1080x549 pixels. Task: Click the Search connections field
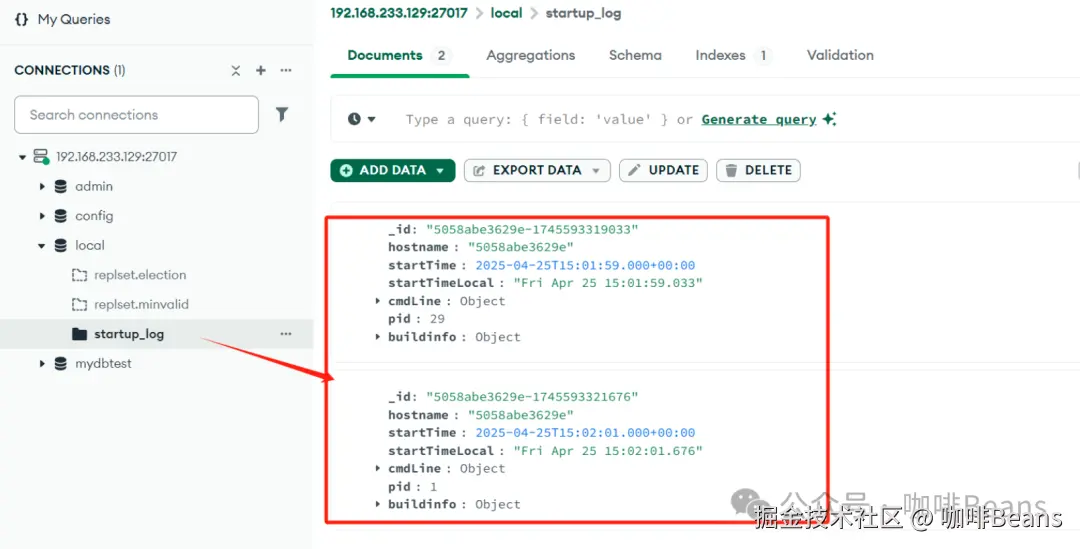(136, 114)
